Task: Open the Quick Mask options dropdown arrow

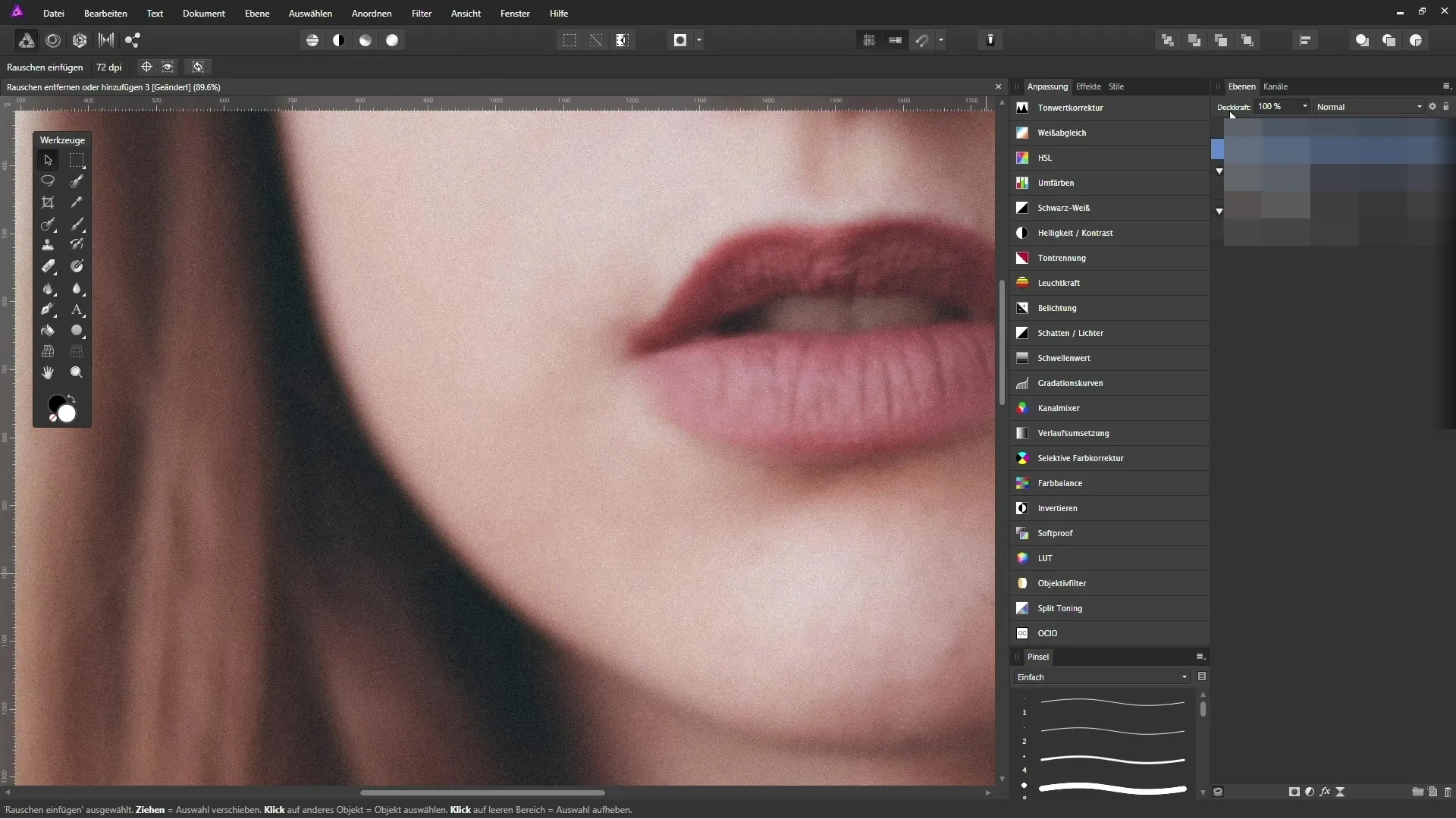Action: (x=699, y=40)
